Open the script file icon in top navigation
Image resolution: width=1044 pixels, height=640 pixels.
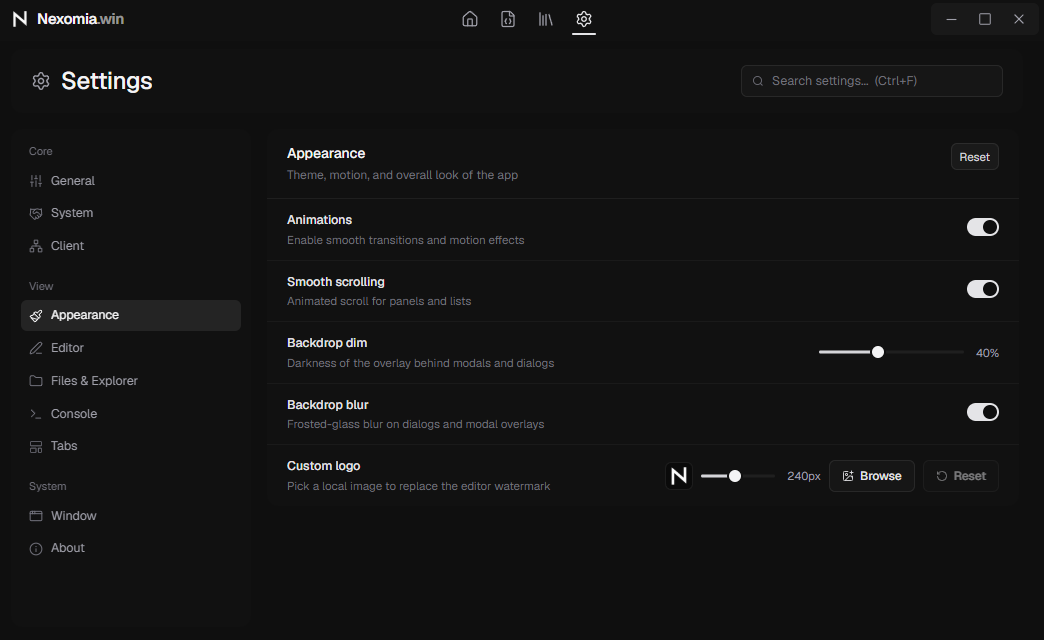coord(508,19)
